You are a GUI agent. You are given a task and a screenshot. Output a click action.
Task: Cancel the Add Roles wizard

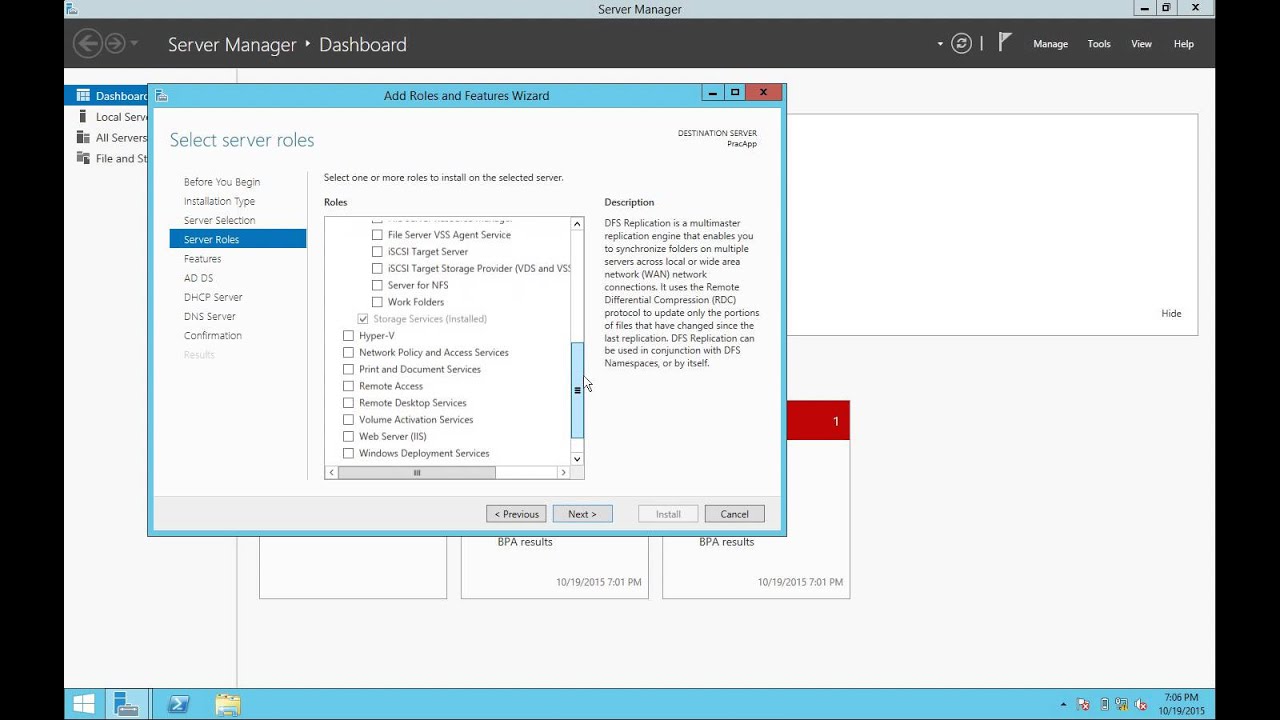pyautogui.click(x=734, y=514)
